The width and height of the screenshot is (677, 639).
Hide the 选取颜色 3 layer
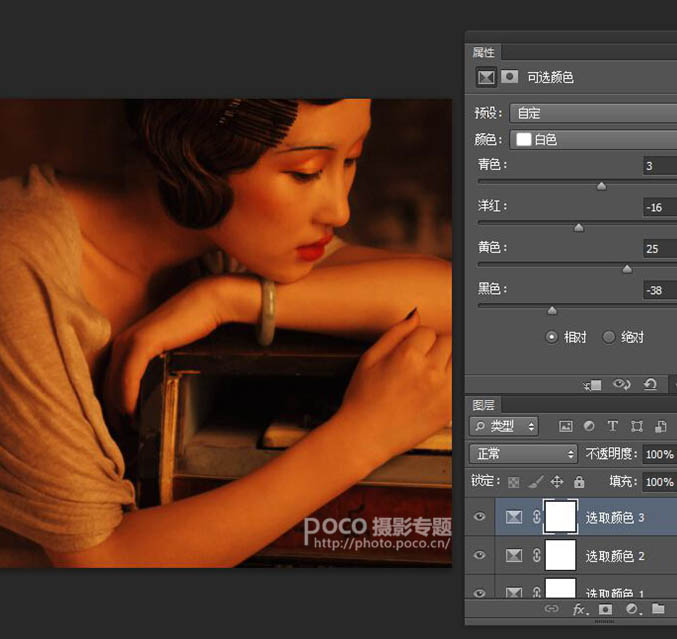coord(480,517)
